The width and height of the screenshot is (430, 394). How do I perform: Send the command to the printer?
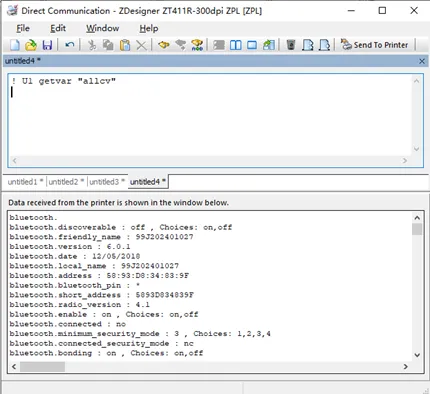374,45
